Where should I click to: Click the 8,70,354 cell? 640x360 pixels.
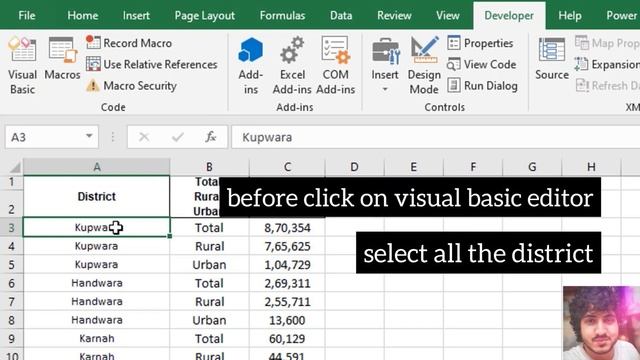click(287, 227)
